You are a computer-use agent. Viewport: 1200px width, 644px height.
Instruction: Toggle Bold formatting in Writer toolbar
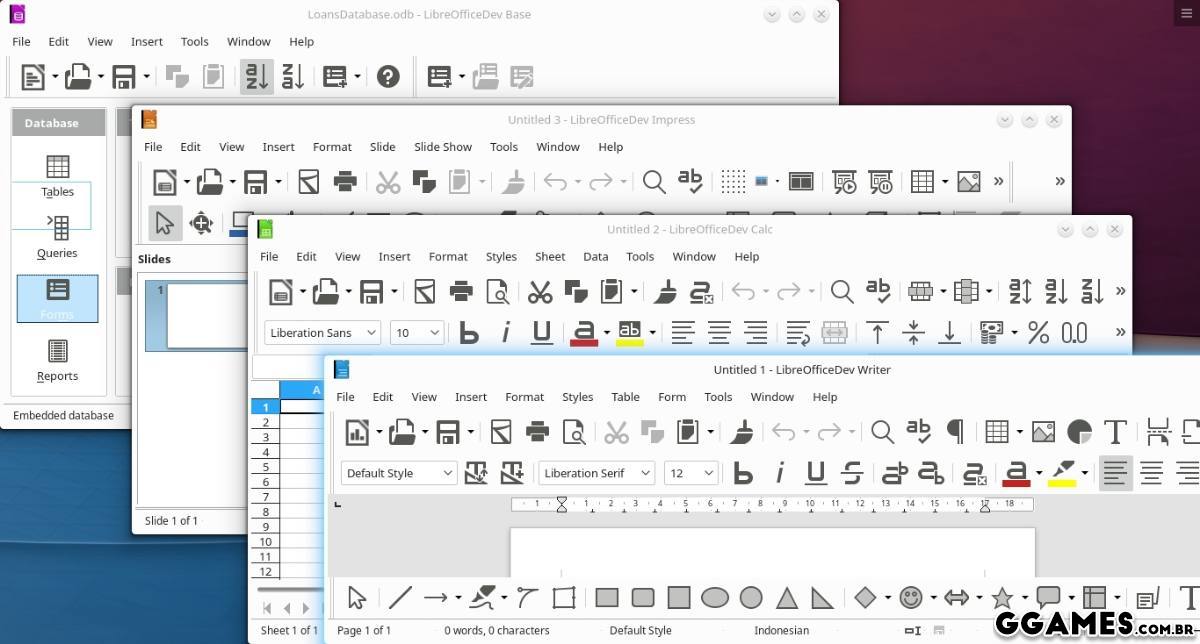point(743,473)
